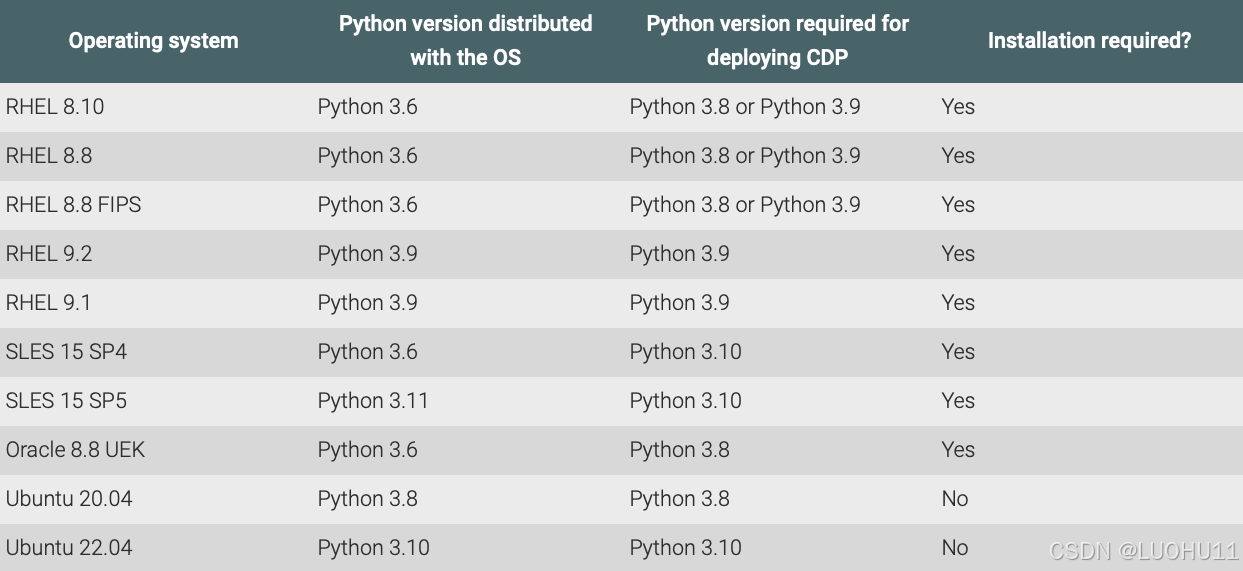Screen dimensions: 1243x571
Task: Click 'No' in the Ubuntu 22.04 row
Action: pyautogui.click(x=955, y=548)
